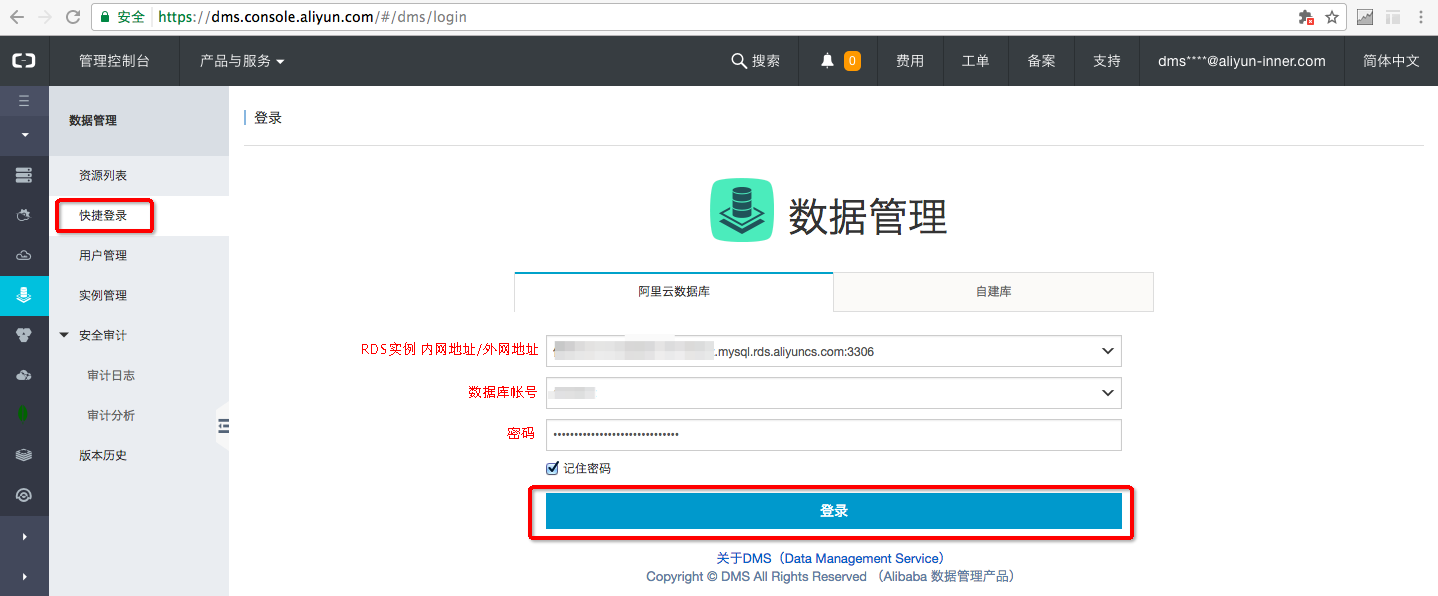Open the 费用 menu in the top bar
Image resolution: width=1438 pixels, height=596 pixels.
tap(910, 61)
